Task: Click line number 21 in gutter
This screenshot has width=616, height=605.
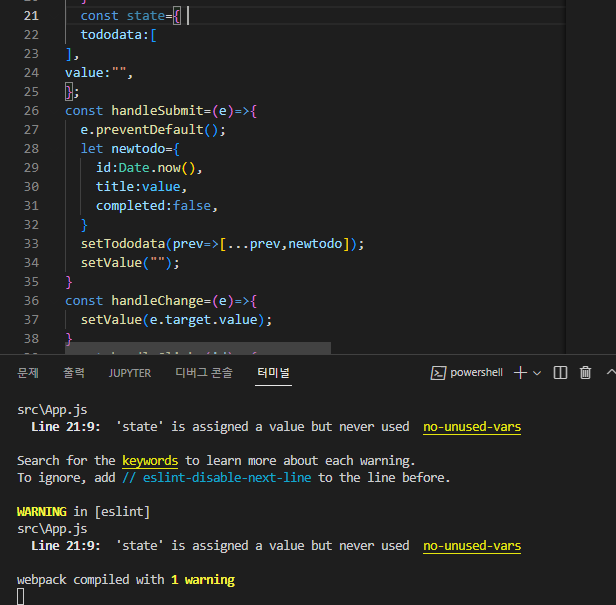Action: 31,16
